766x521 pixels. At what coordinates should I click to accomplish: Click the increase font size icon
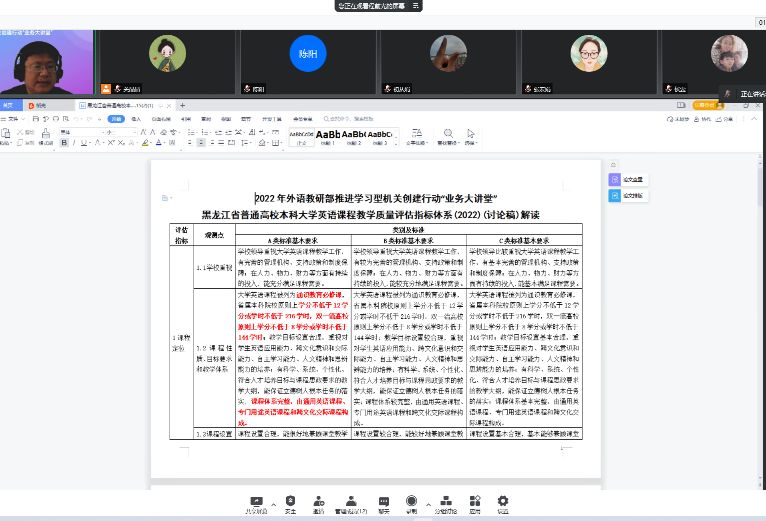[143, 132]
